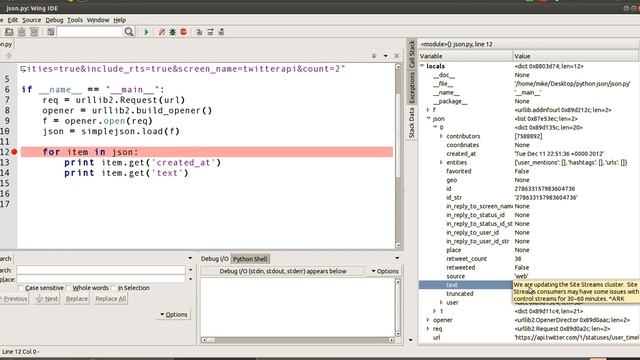This screenshot has width=640, height=360.
Task: Start debugging with the green play icon
Action: [x=147, y=32]
